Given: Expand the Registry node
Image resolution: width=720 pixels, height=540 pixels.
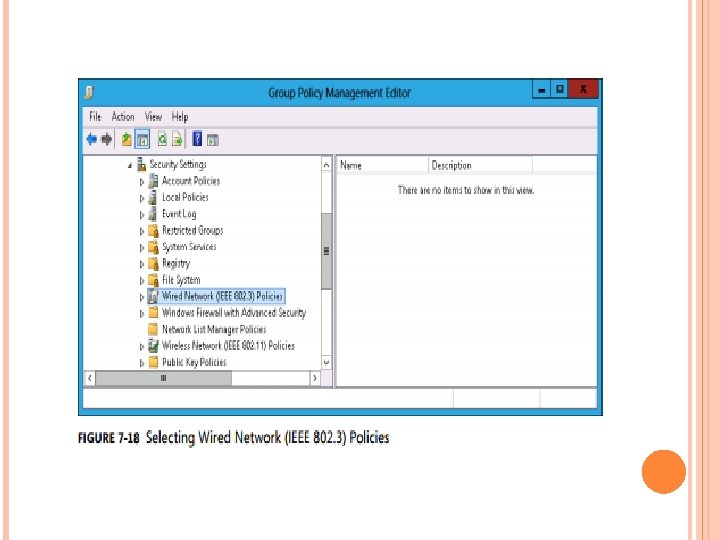Looking at the screenshot, I should [x=142, y=264].
